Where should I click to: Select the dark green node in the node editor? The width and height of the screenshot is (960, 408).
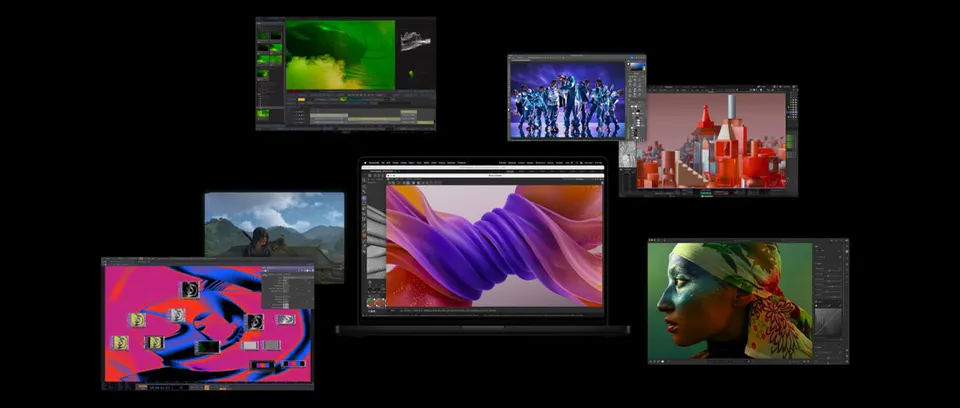tap(208, 347)
